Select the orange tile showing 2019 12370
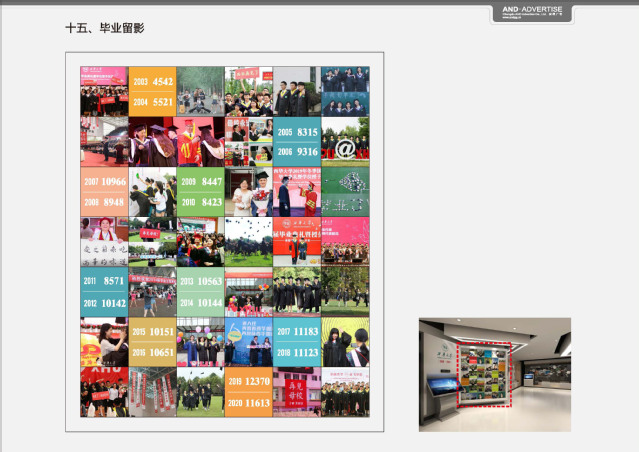639x452 pixels. [249, 392]
